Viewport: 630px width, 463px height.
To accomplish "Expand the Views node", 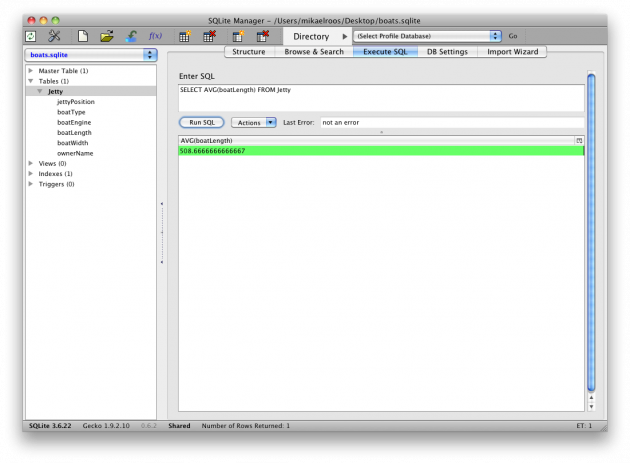I will point(31,163).
